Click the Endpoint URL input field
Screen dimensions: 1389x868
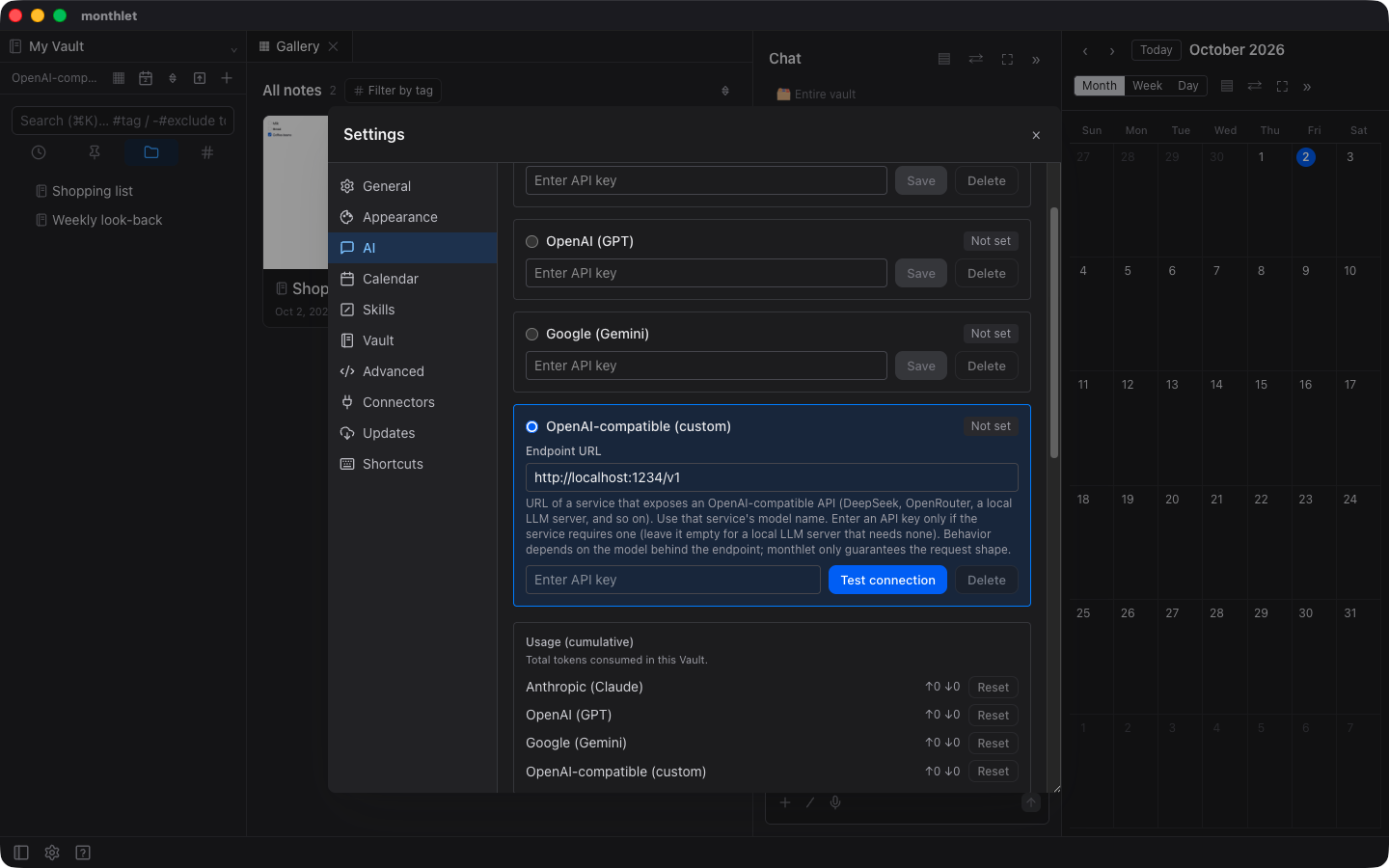tap(772, 477)
